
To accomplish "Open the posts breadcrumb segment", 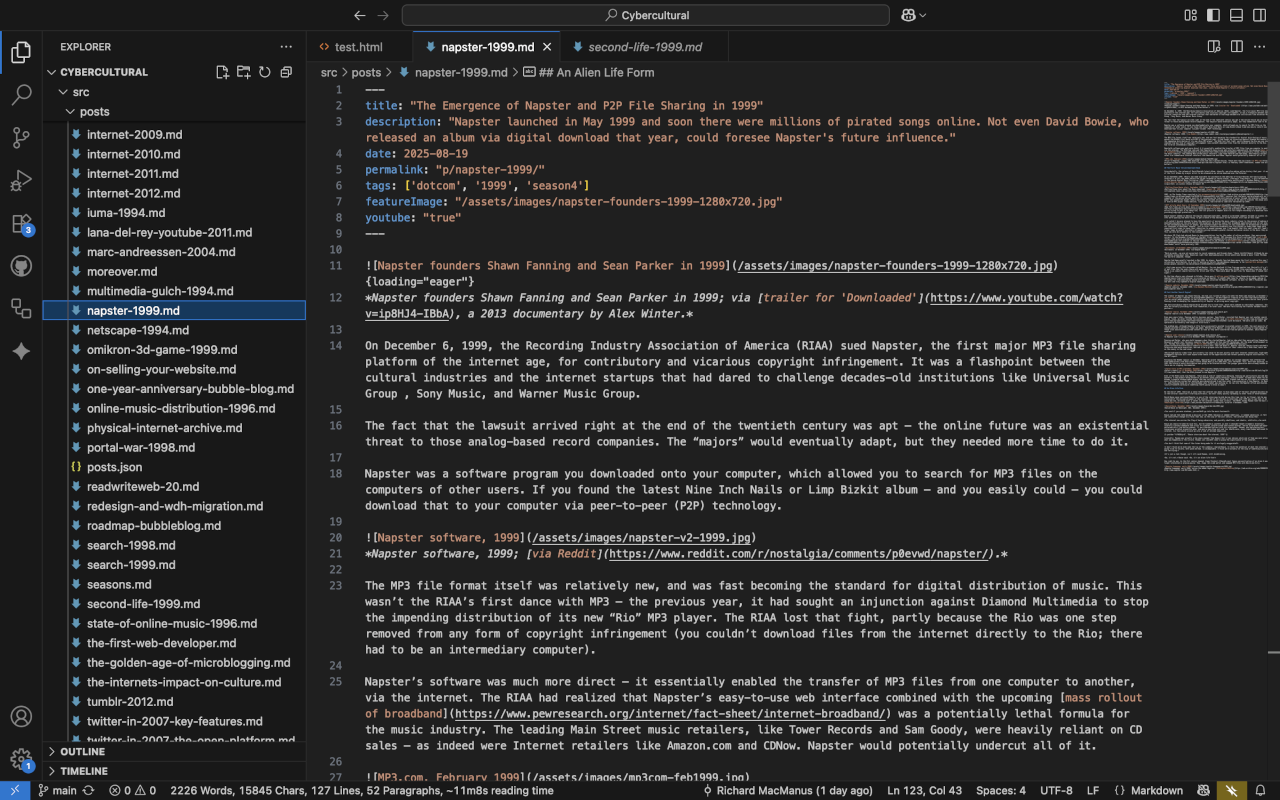I will pos(366,72).
